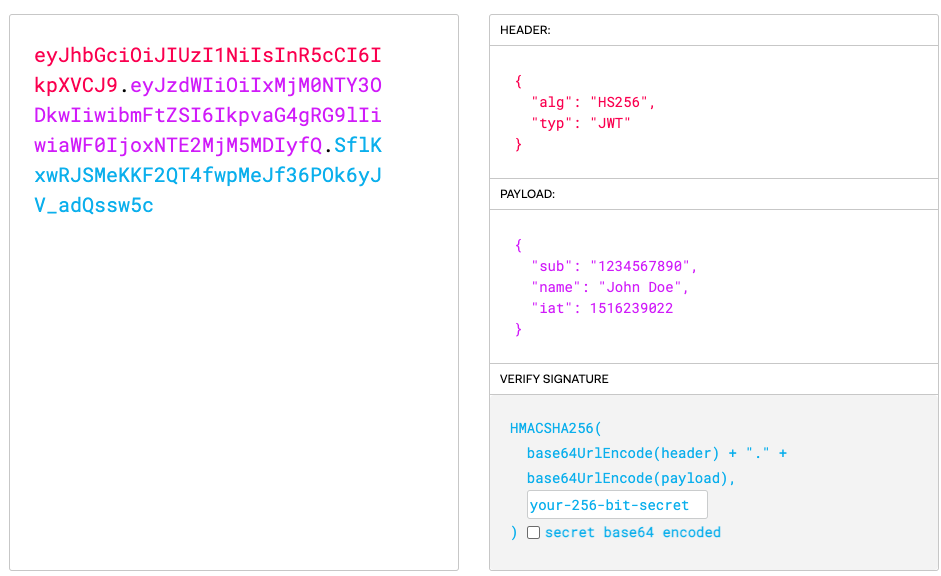The height and width of the screenshot is (576, 941).
Task: Click the purple eyJzdWIiOiIxMjM0NTY3O token segment
Action: (256, 85)
